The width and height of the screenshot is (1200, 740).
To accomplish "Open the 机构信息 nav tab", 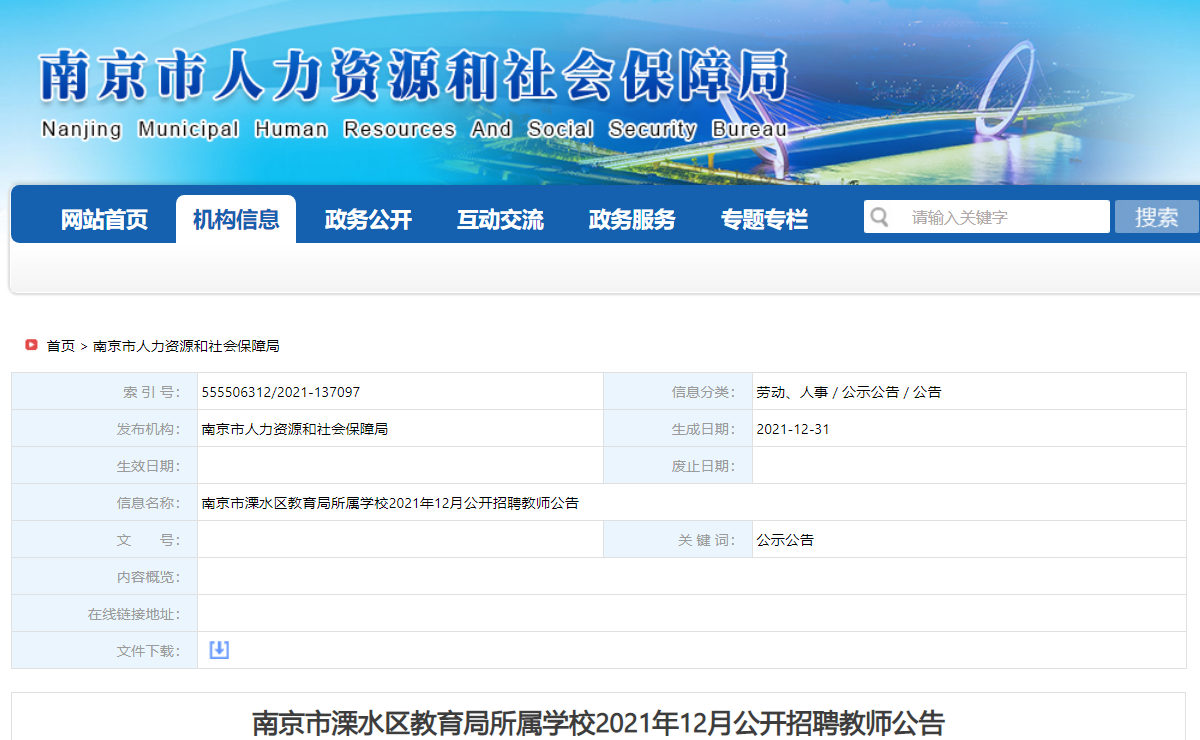I will pos(236,220).
